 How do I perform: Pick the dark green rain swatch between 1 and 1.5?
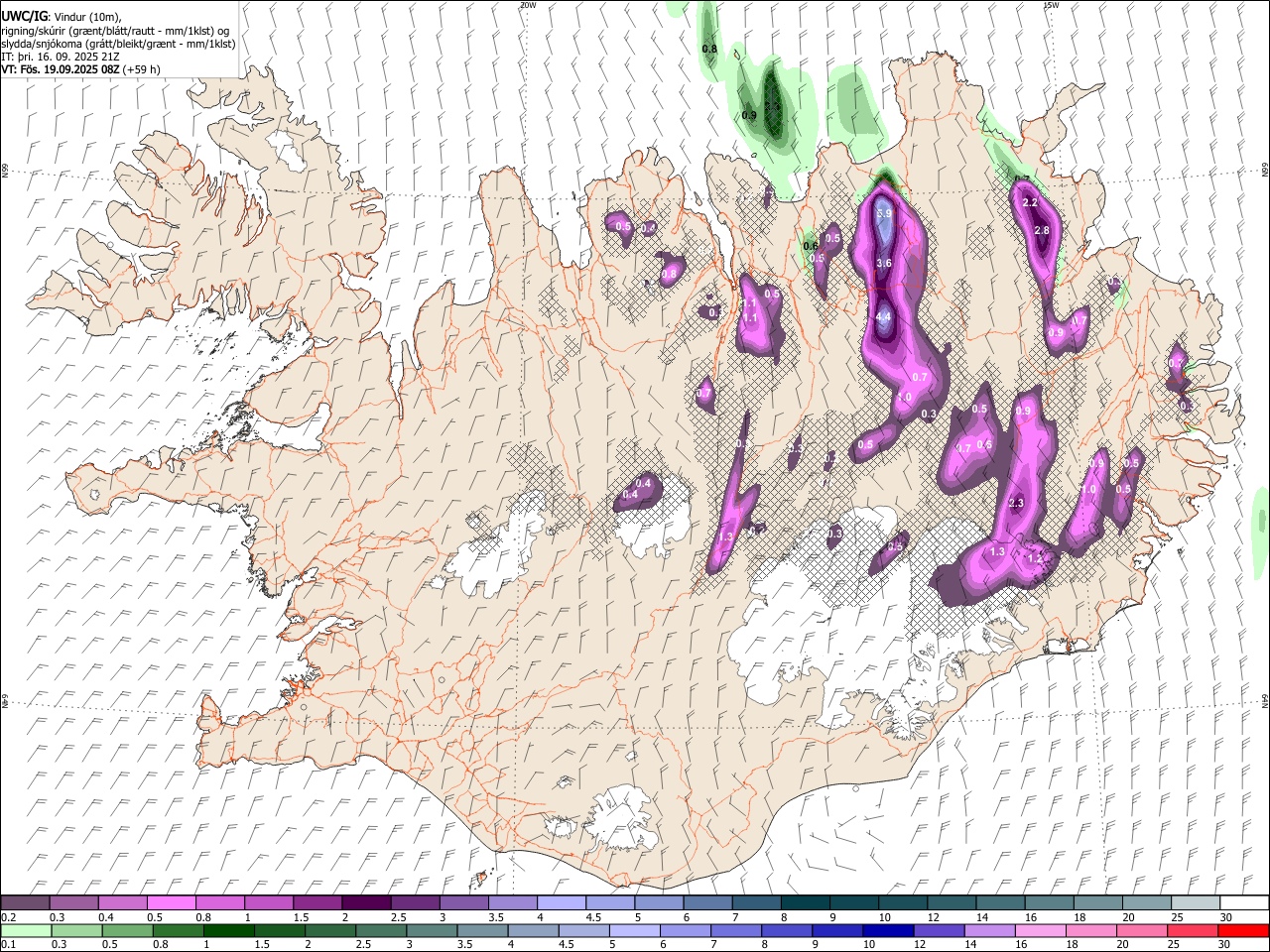(229, 930)
